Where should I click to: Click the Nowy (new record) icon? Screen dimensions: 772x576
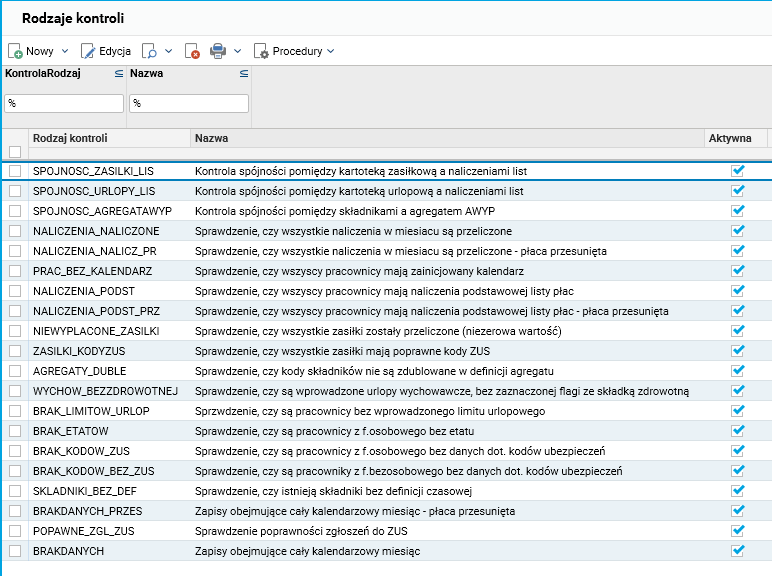[15, 51]
